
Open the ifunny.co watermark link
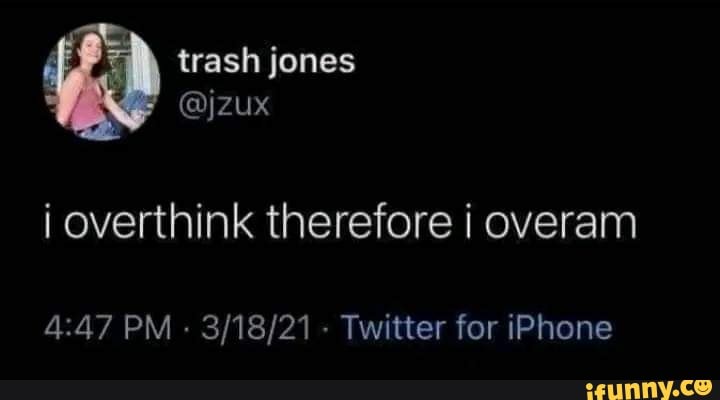[x=649, y=389]
